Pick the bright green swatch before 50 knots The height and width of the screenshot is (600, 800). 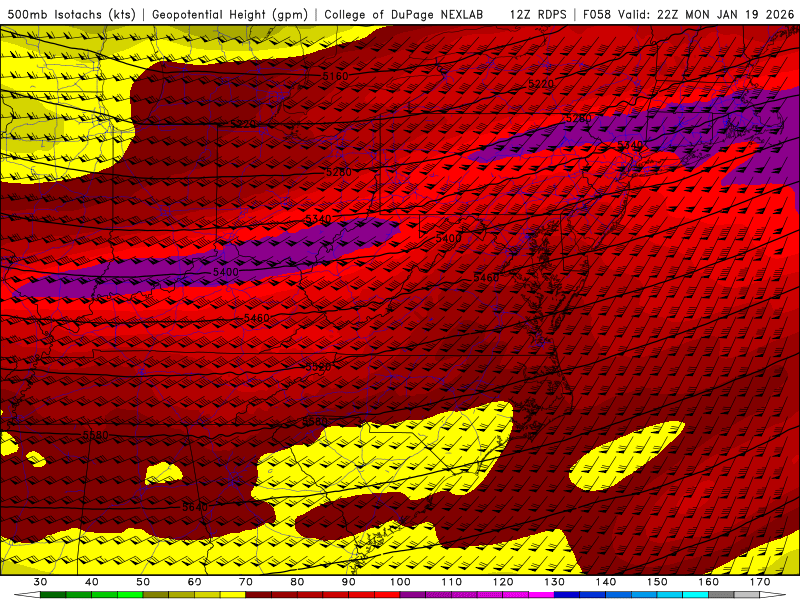point(130,595)
